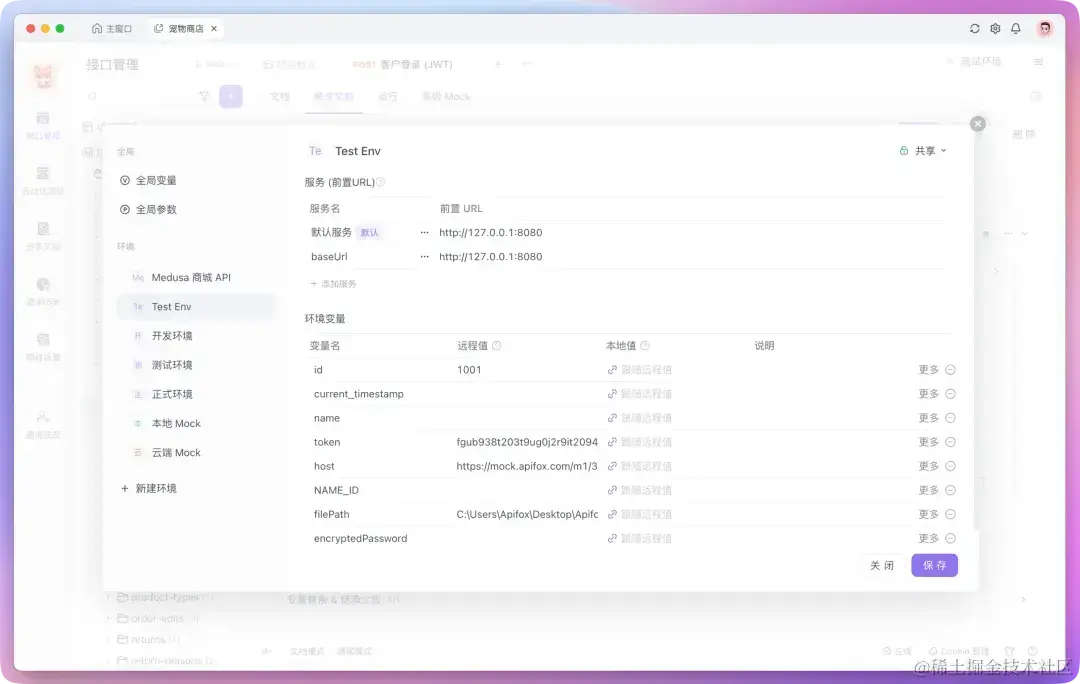
Task: Select Medusa 商城 API environment
Action: [x=196, y=278]
